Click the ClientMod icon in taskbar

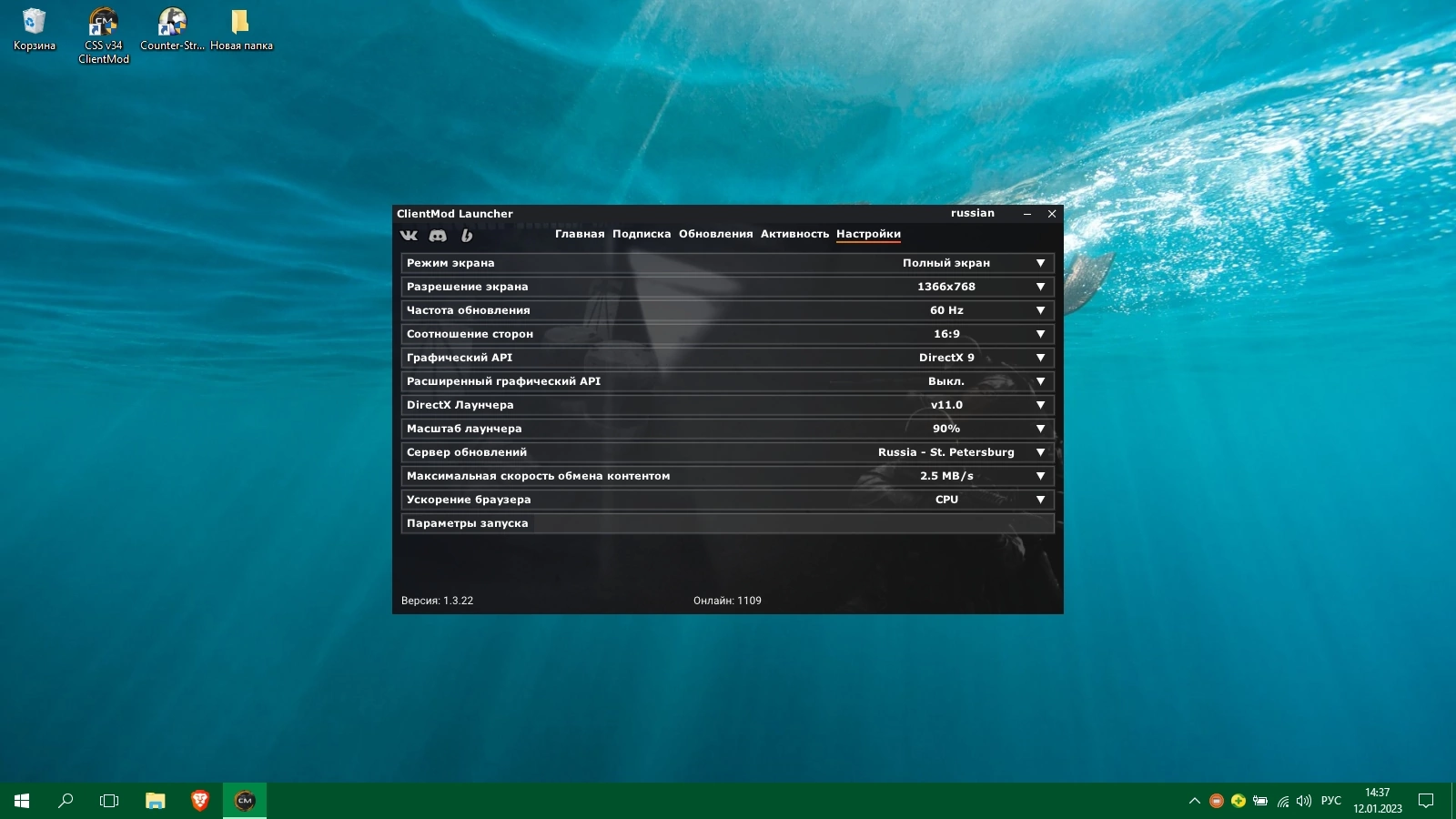coord(245,801)
